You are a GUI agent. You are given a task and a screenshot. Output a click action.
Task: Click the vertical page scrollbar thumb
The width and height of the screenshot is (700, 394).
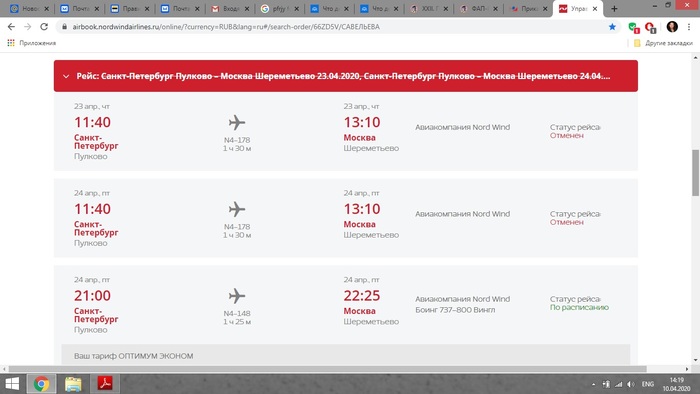pyautogui.click(x=696, y=173)
